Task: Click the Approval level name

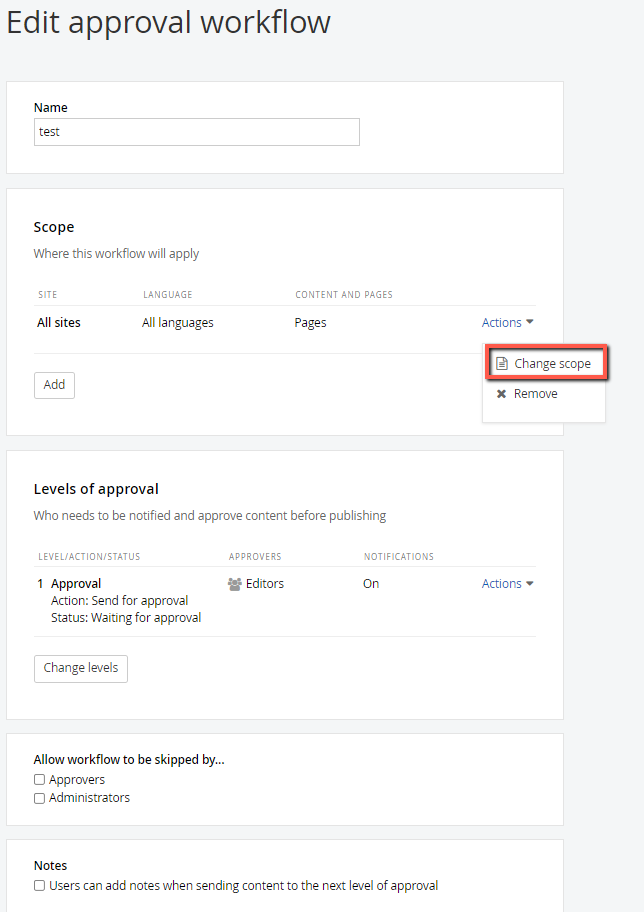Action: click(76, 583)
